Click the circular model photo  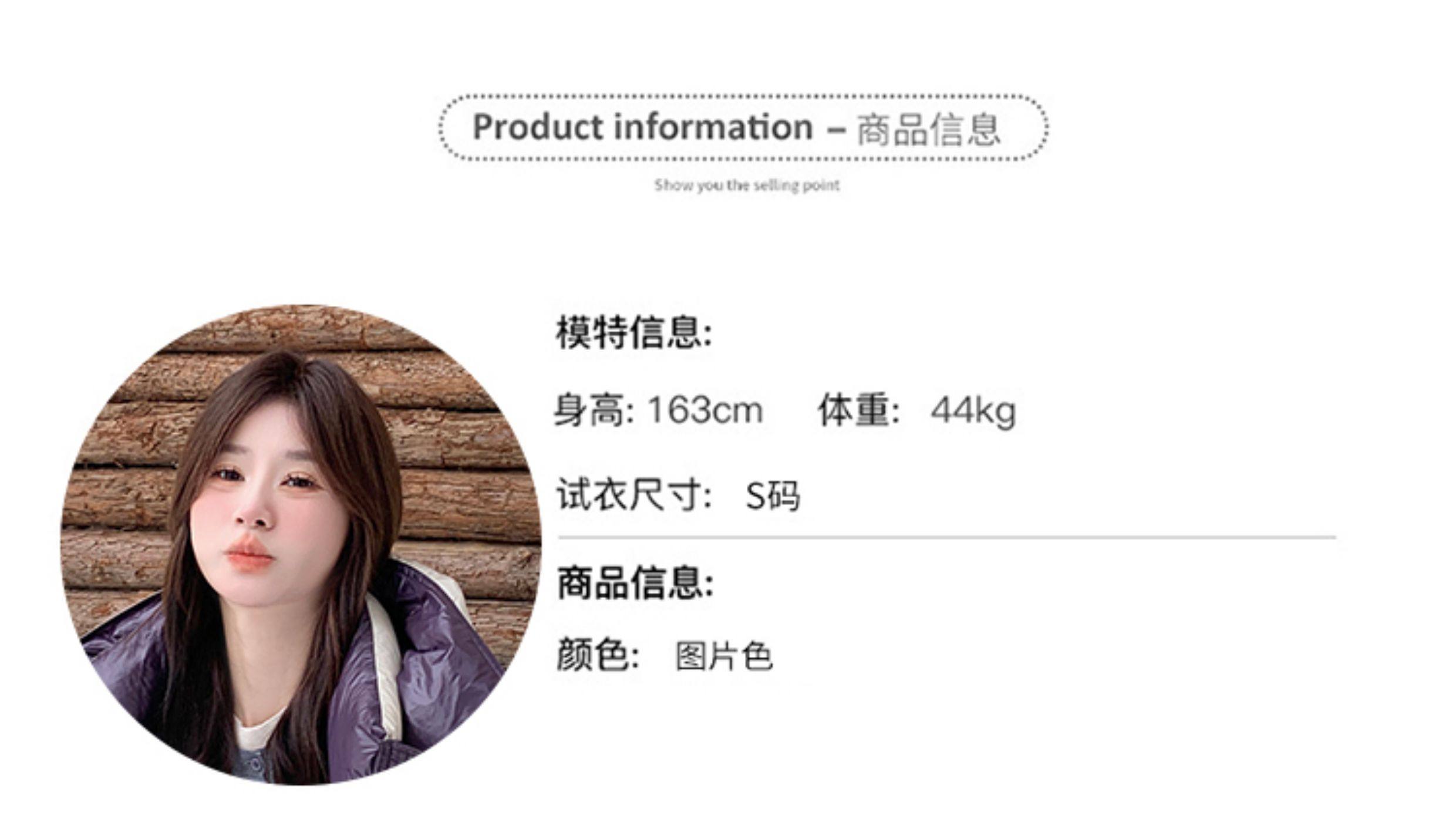click(x=301, y=544)
